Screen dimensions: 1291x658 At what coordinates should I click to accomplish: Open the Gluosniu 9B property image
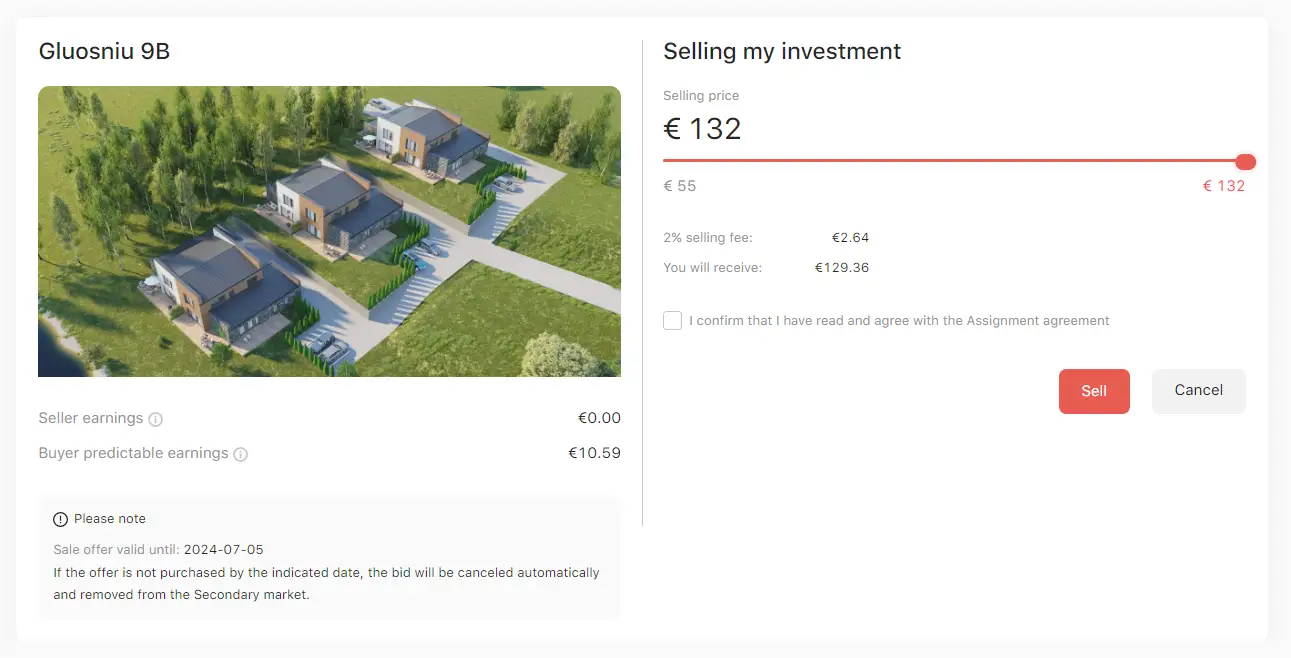click(329, 231)
